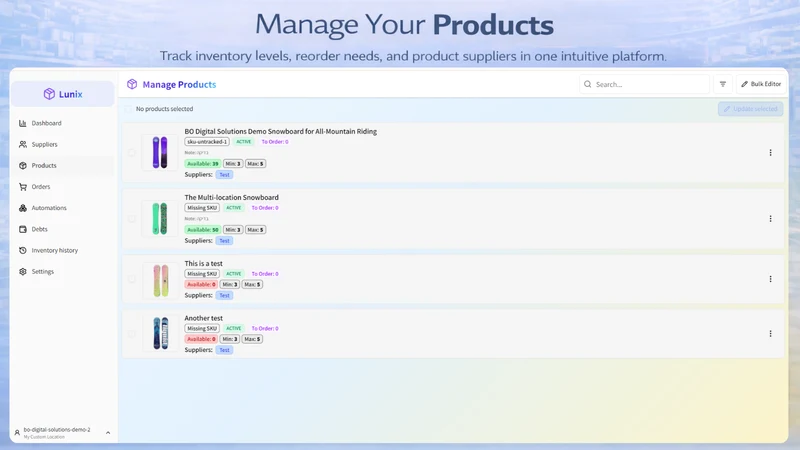800x450 pixels.
Task: Select the BO Digital Solutions snowboard checkbox
Action: (x=132, y=153)
